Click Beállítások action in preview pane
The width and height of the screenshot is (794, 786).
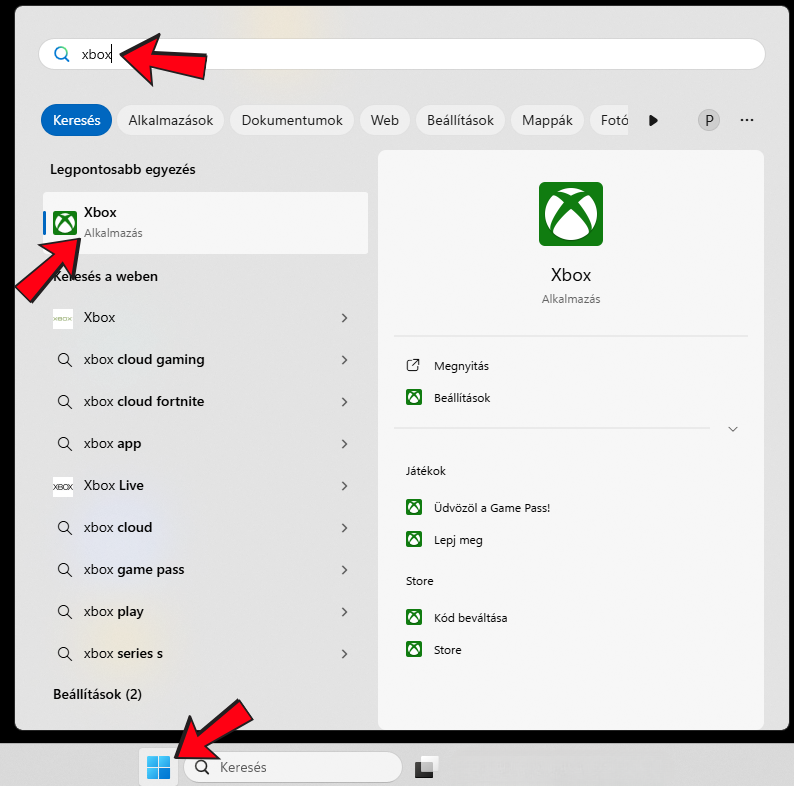(x=462, y=398)
